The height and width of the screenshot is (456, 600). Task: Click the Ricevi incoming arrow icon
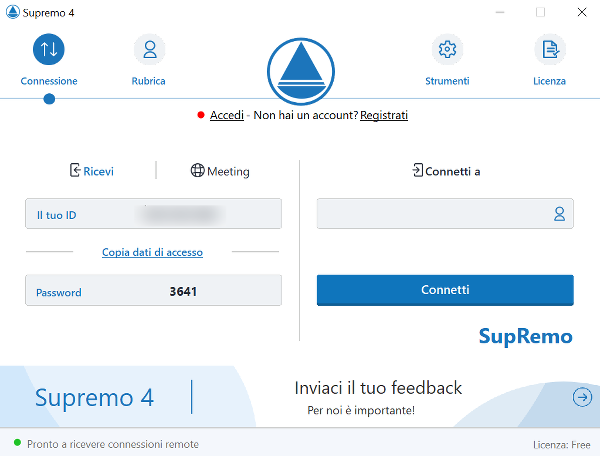[75, 170]
